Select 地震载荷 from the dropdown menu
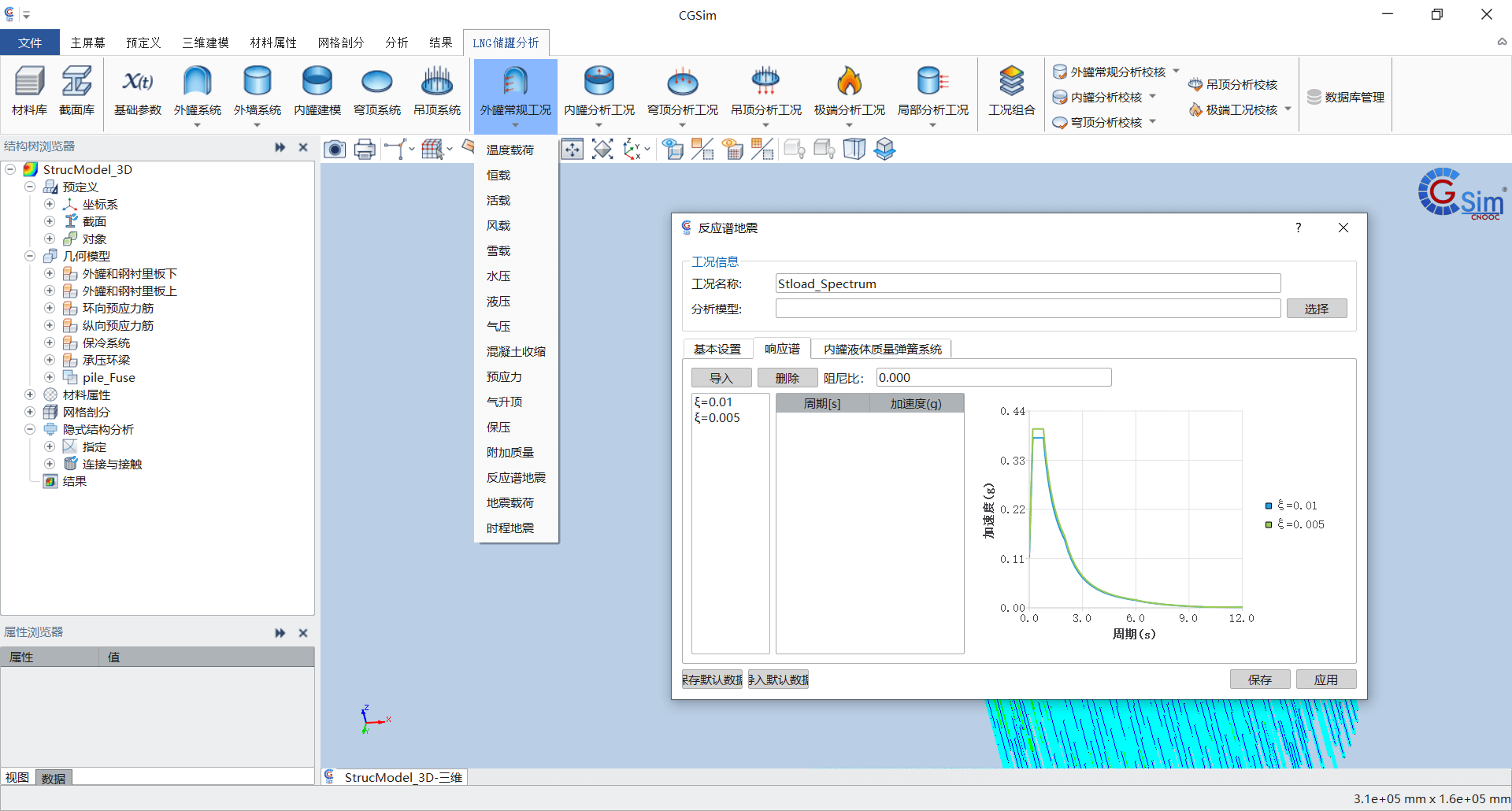 [510, 502]
